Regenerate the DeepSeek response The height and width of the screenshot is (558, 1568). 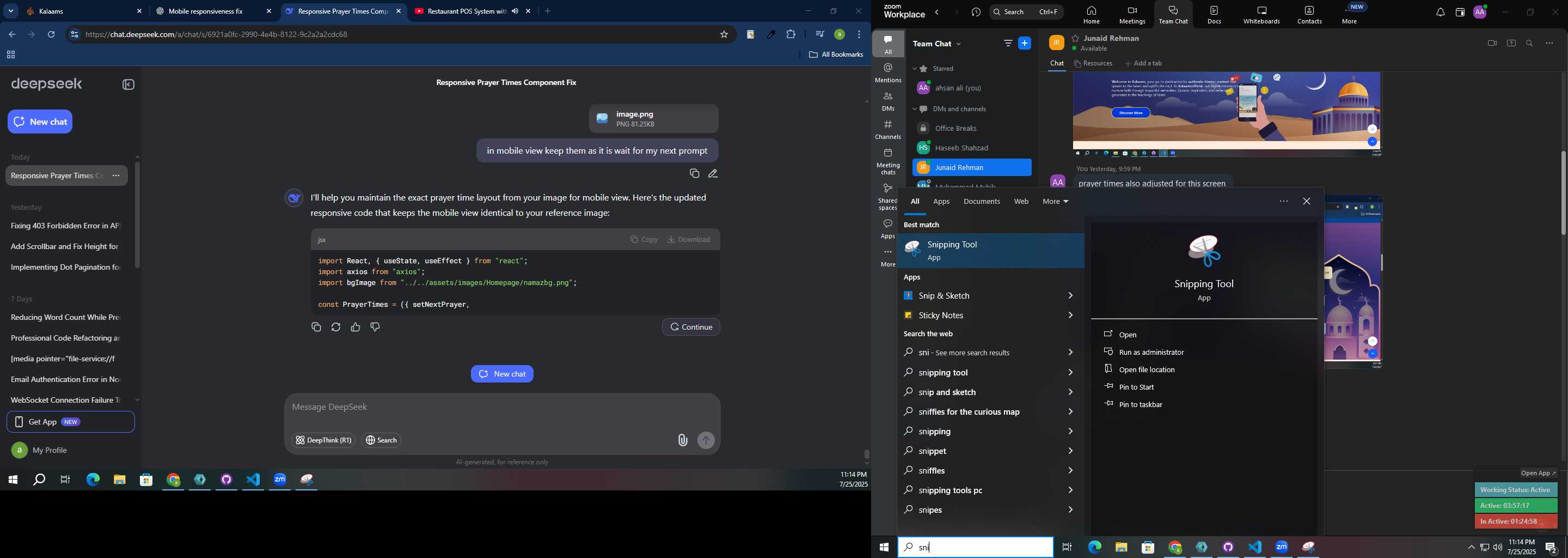pos(336,327)
